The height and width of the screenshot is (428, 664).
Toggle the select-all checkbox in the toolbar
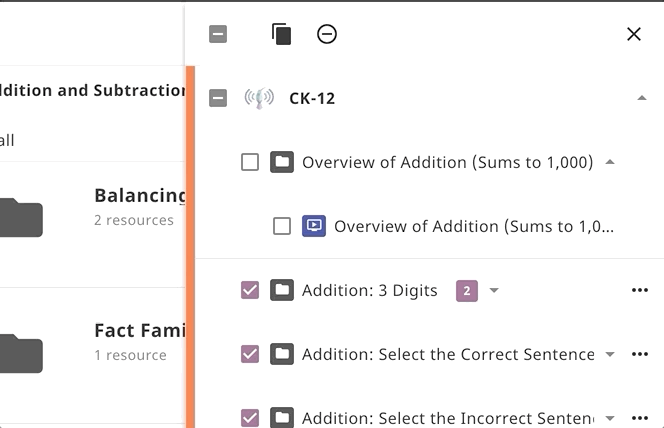(x=218, y=34)
